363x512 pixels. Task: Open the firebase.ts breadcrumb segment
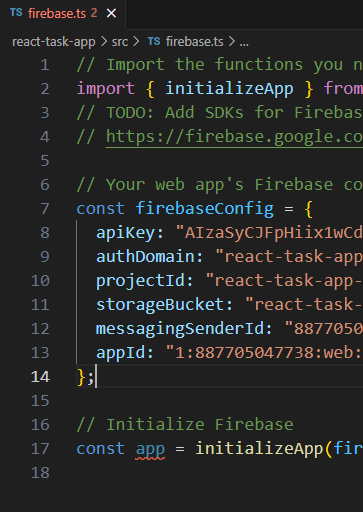pyautogui.click(x=194, y=42)
